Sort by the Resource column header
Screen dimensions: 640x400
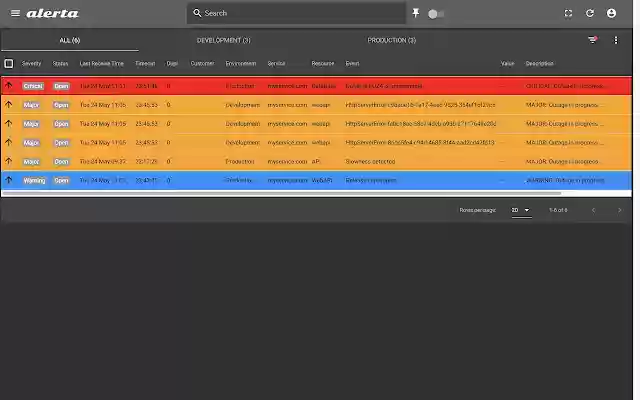[322, 64]
